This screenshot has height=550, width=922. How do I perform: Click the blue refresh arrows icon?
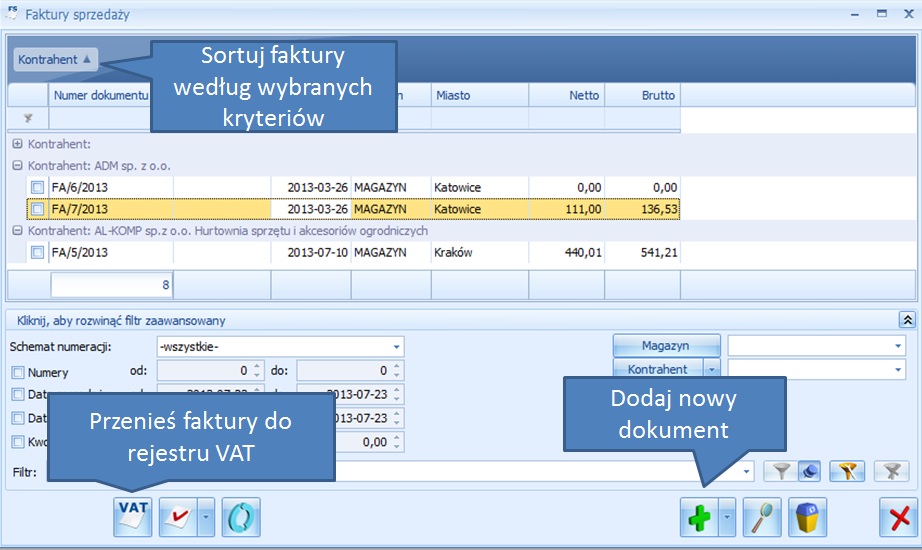point(241,517)
